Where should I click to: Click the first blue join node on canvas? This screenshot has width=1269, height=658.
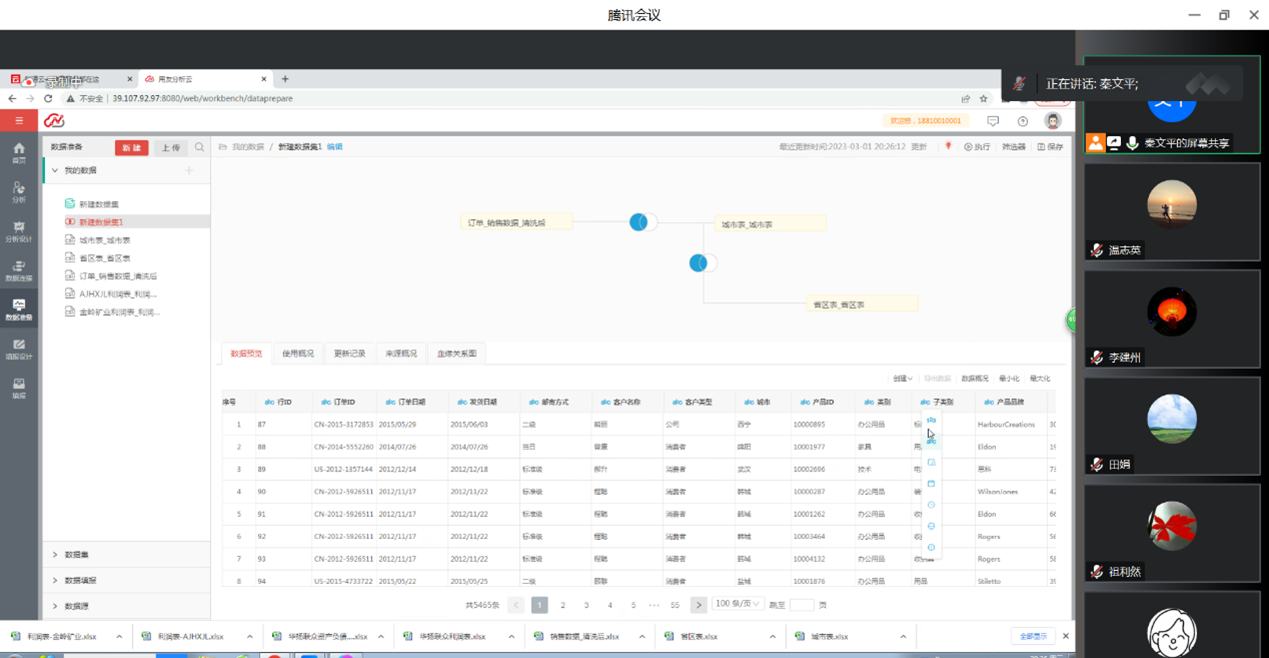pos(639,222)
